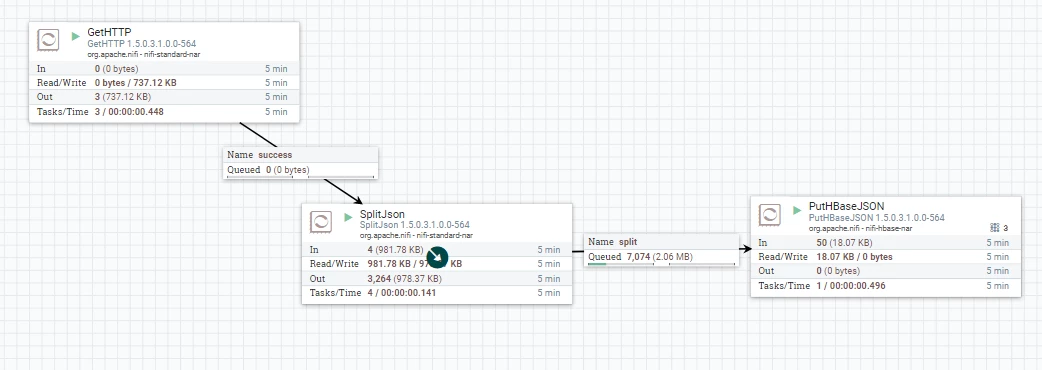The width and height of the screenshot is (1042, 370).
Task: Click GetHTTP's Read/Write value '0 bytes / 737.12 KB'
Action: [136, 82]
